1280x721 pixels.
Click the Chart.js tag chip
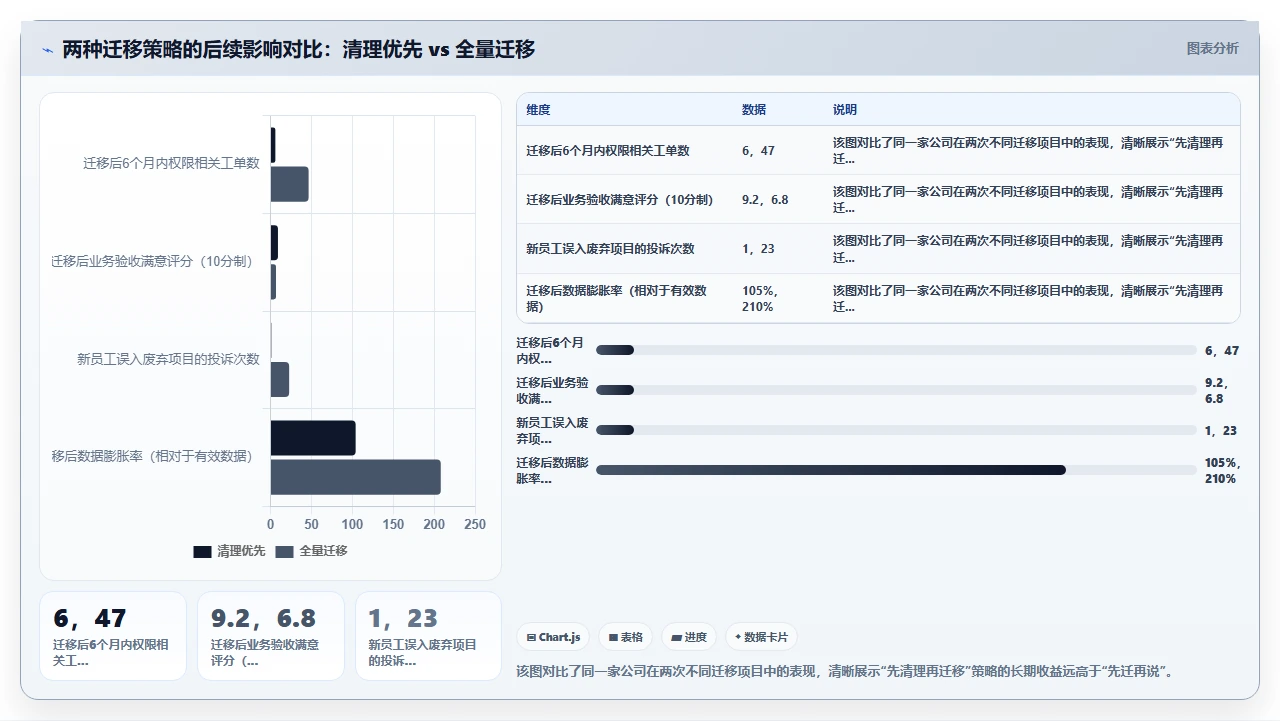[x=553, y=637]
